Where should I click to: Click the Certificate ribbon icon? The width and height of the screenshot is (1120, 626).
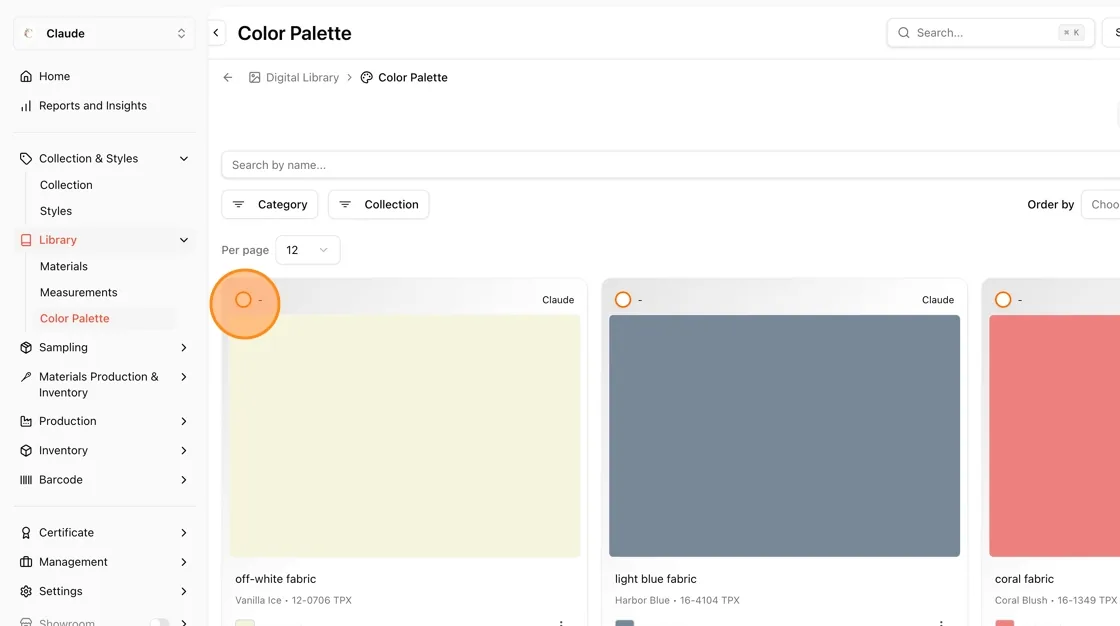coord(26,533)
